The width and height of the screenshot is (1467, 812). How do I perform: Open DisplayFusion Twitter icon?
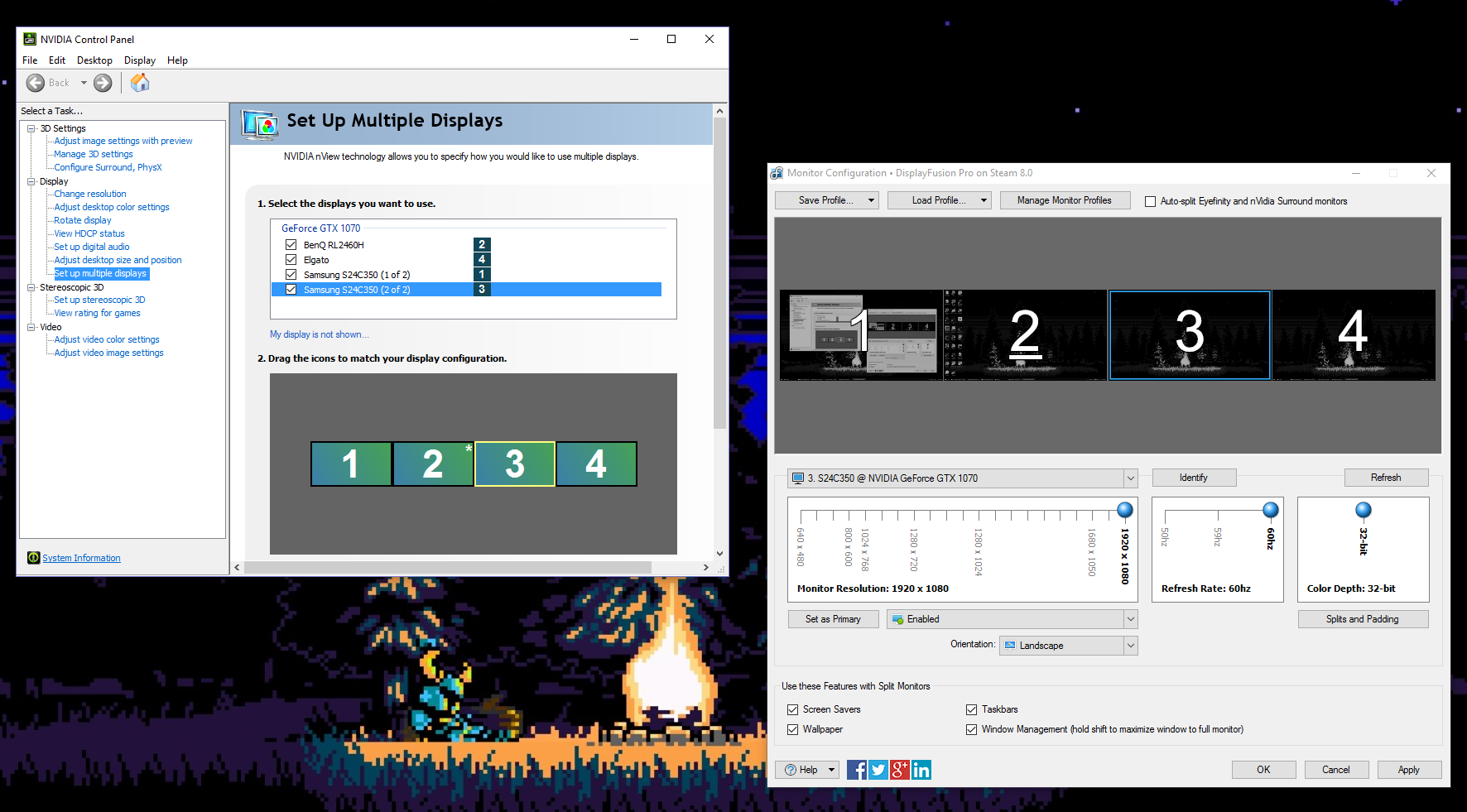point(878,770)
